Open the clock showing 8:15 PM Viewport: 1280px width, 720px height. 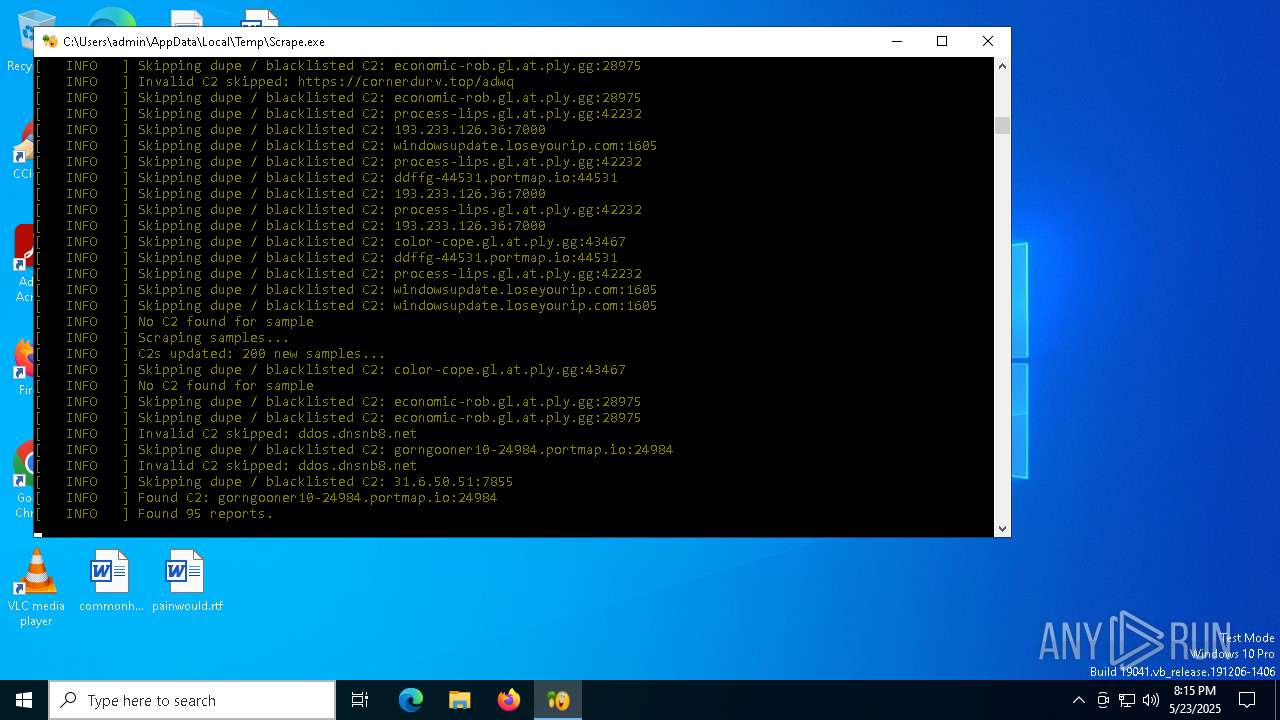click(1195, 700)
